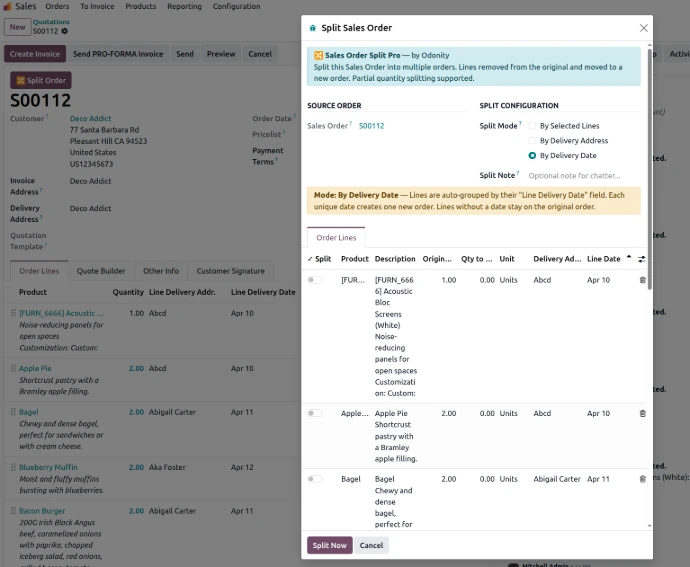Click the Split Now button
Image resolution: width=690 pixels, height=567 pixels.
coord(329,545)
